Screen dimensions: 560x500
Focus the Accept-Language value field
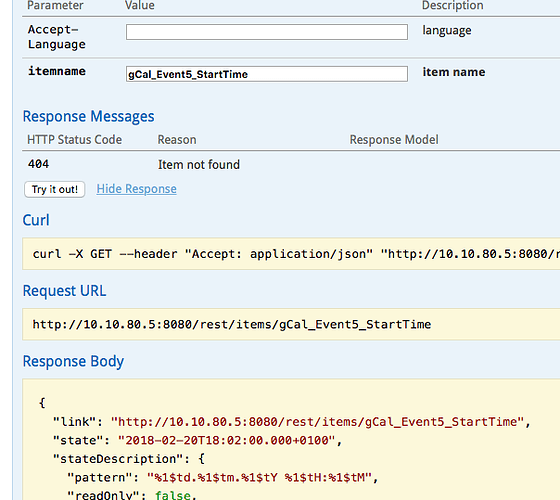tap(266, 32)
